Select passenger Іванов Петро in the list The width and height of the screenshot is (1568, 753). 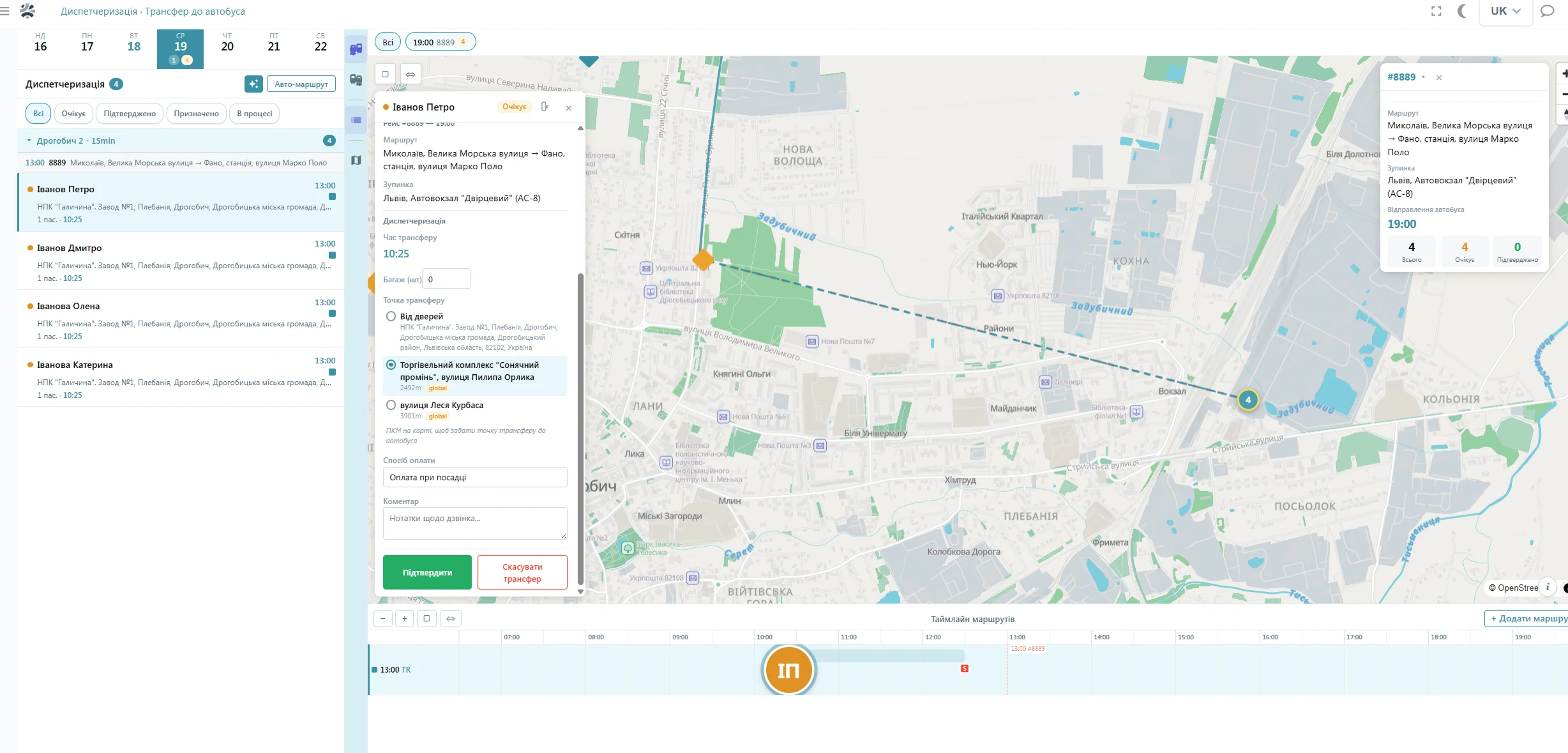[181, 202]
